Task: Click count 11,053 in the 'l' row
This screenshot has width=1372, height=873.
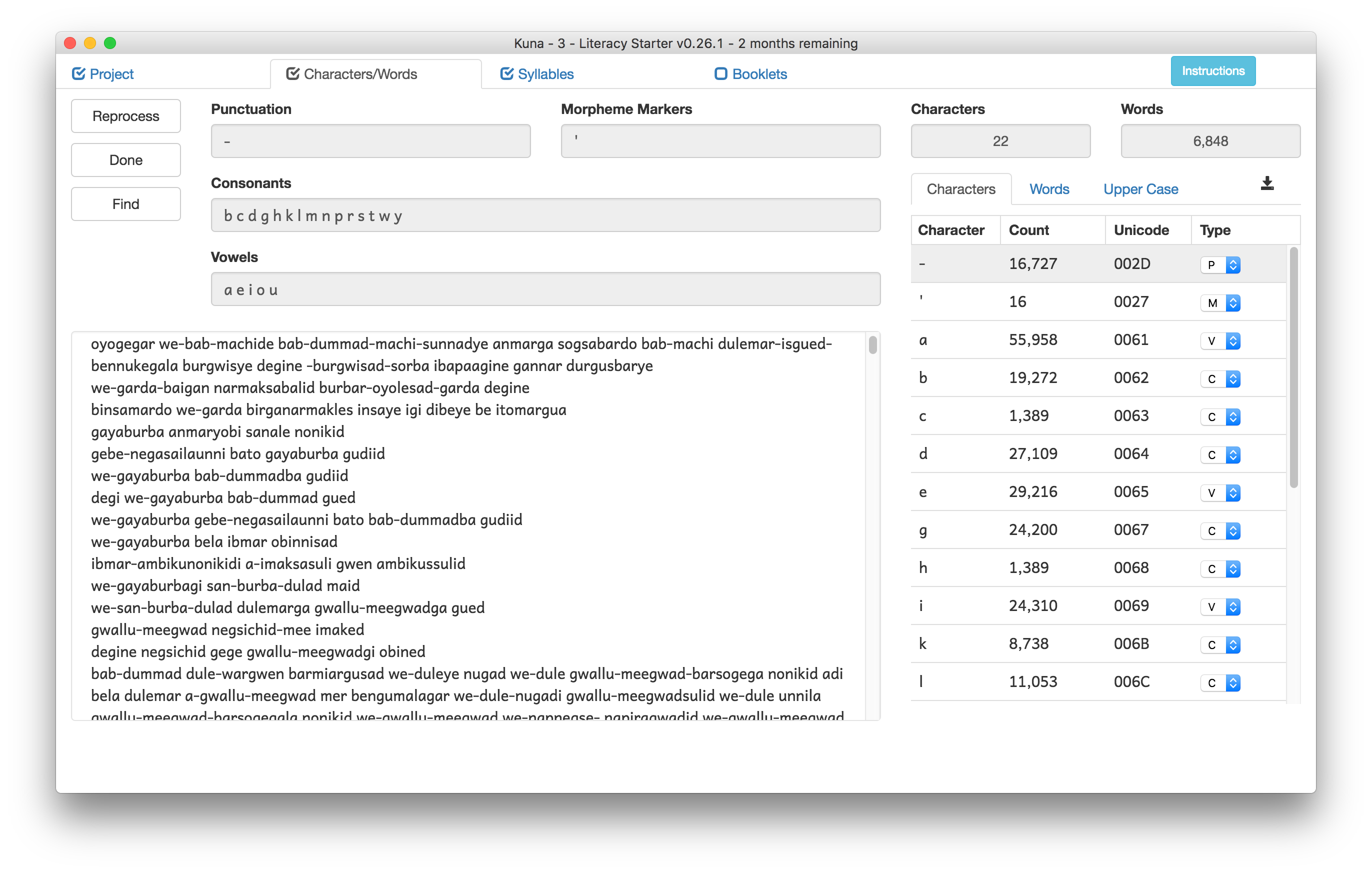Action: (x=1033, y=682)
